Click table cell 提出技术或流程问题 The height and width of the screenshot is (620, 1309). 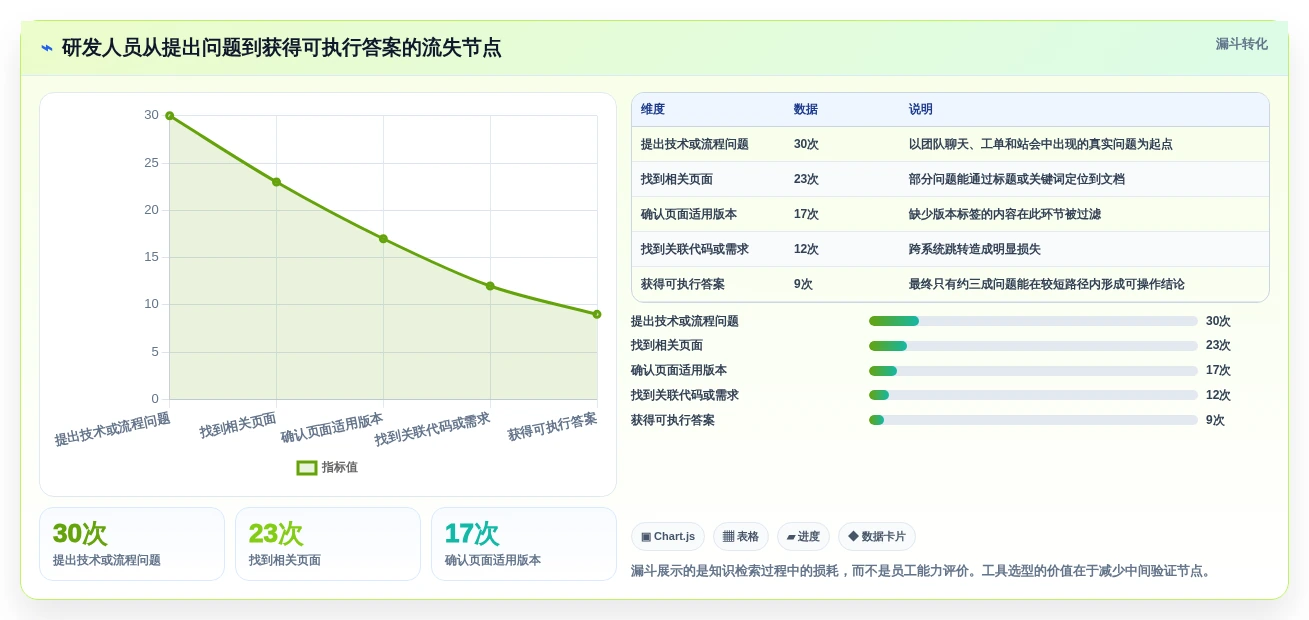point(695,144)
